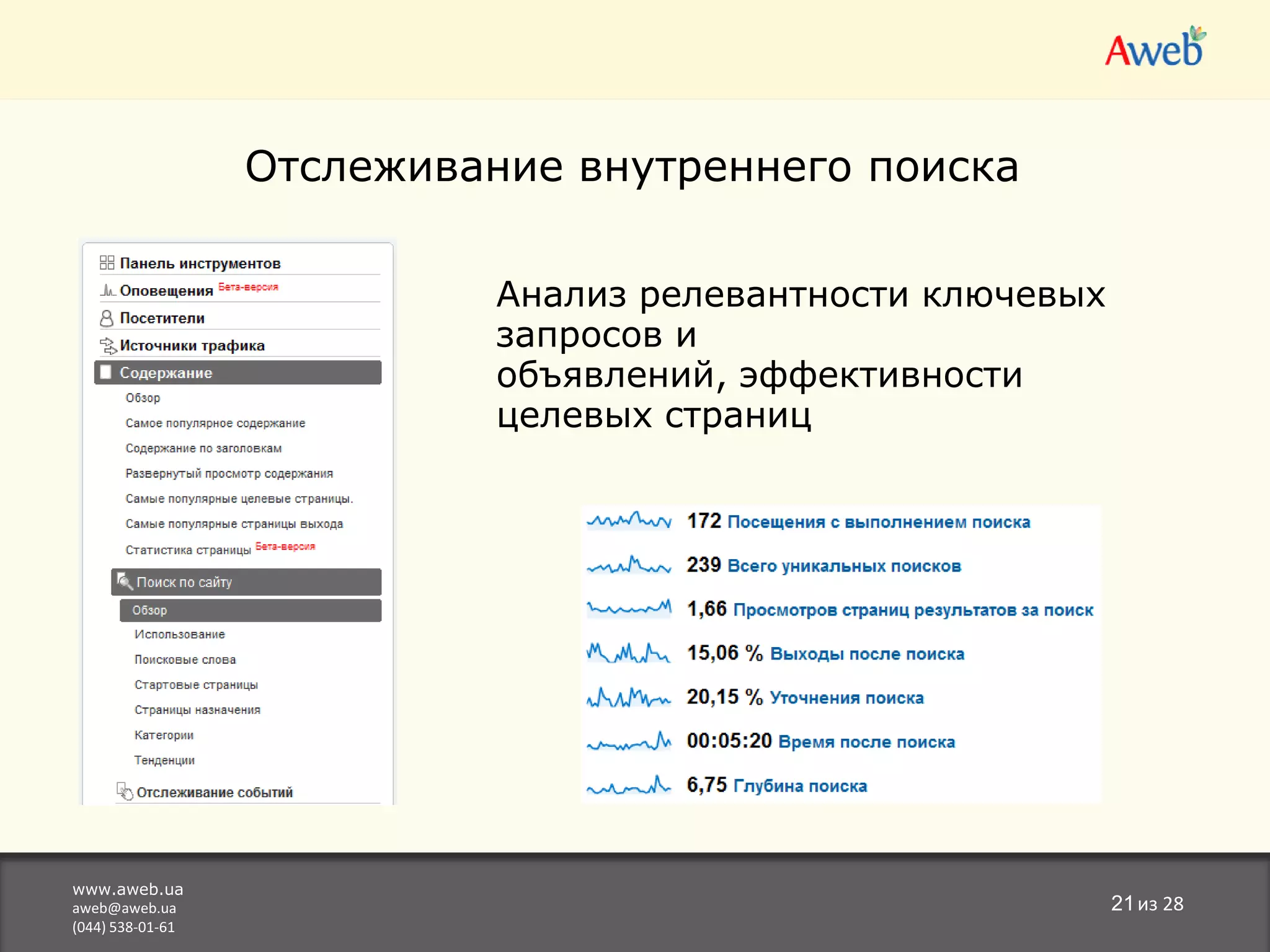Click the Оповещения chart icon
Image resolution: width=1270 pixels, height=952 pixels.
click(107, 290)
